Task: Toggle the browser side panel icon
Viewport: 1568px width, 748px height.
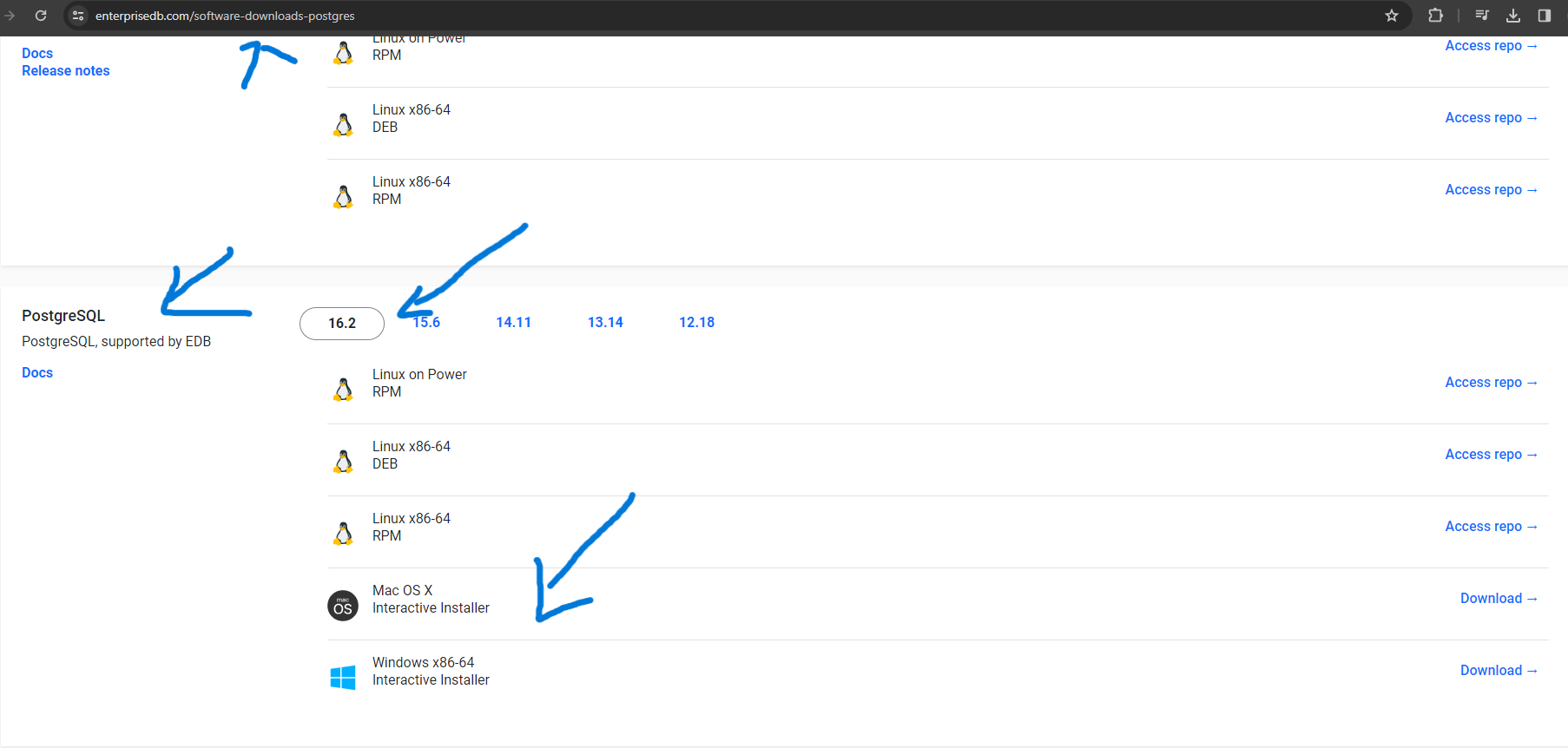Action: [x=1545, y=16]
